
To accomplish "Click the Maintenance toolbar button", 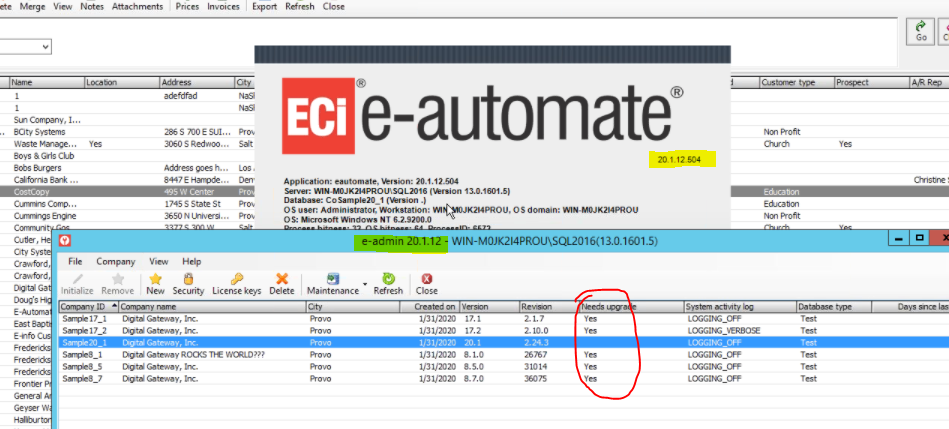I will [x=333, y=284].
